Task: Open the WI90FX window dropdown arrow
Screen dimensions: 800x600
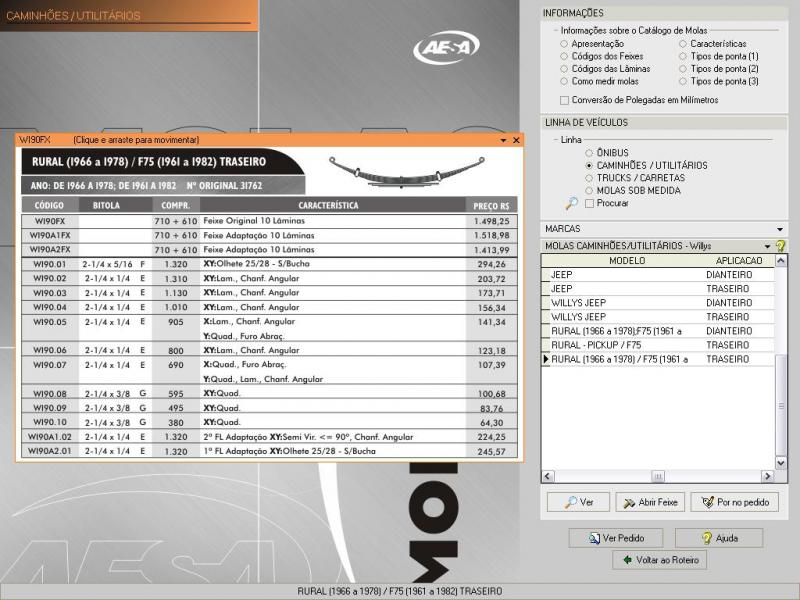Action: pos(504,140)
